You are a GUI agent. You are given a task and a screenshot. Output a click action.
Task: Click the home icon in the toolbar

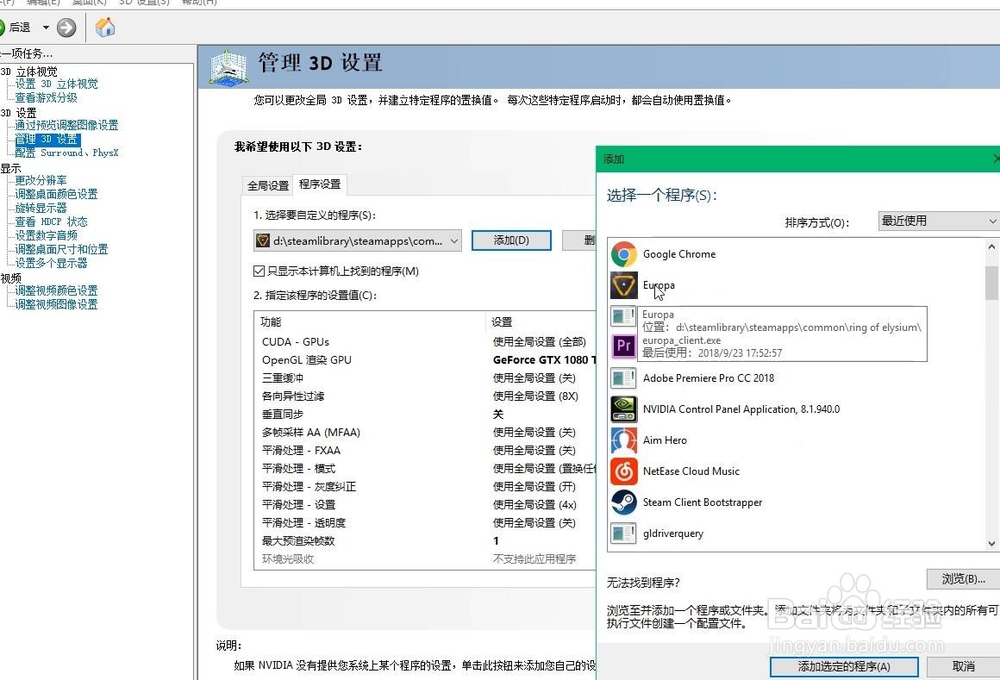pos(105,28)
